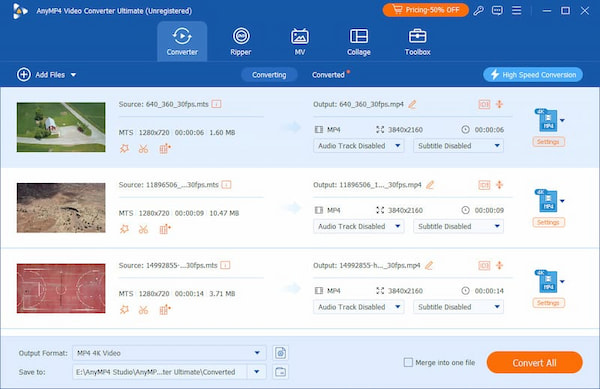The width and height of the screenshot is (600, 389).
Task: Open the Save to path dropdown
Action: (257, 372)
